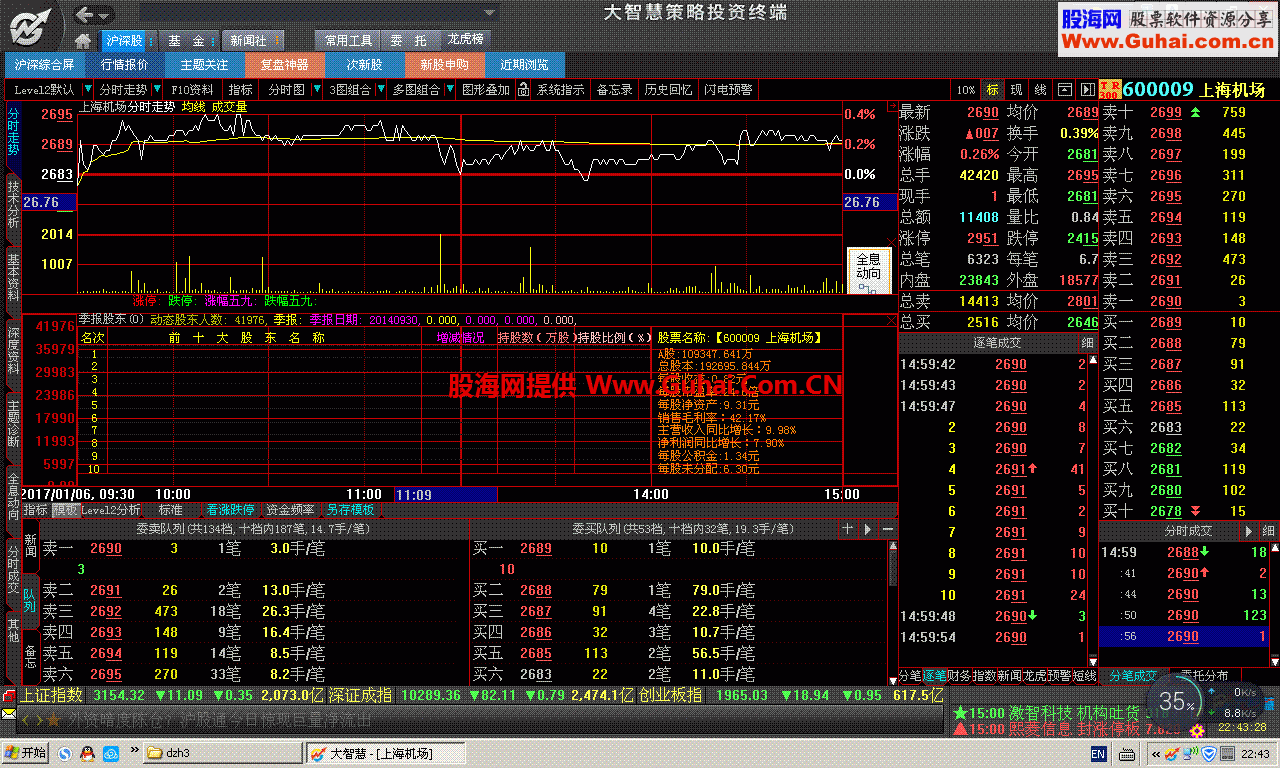Click the TR300 badge before stock code 600009
The height and width of the screenshot is (768, 1280).
(1109, 90)
